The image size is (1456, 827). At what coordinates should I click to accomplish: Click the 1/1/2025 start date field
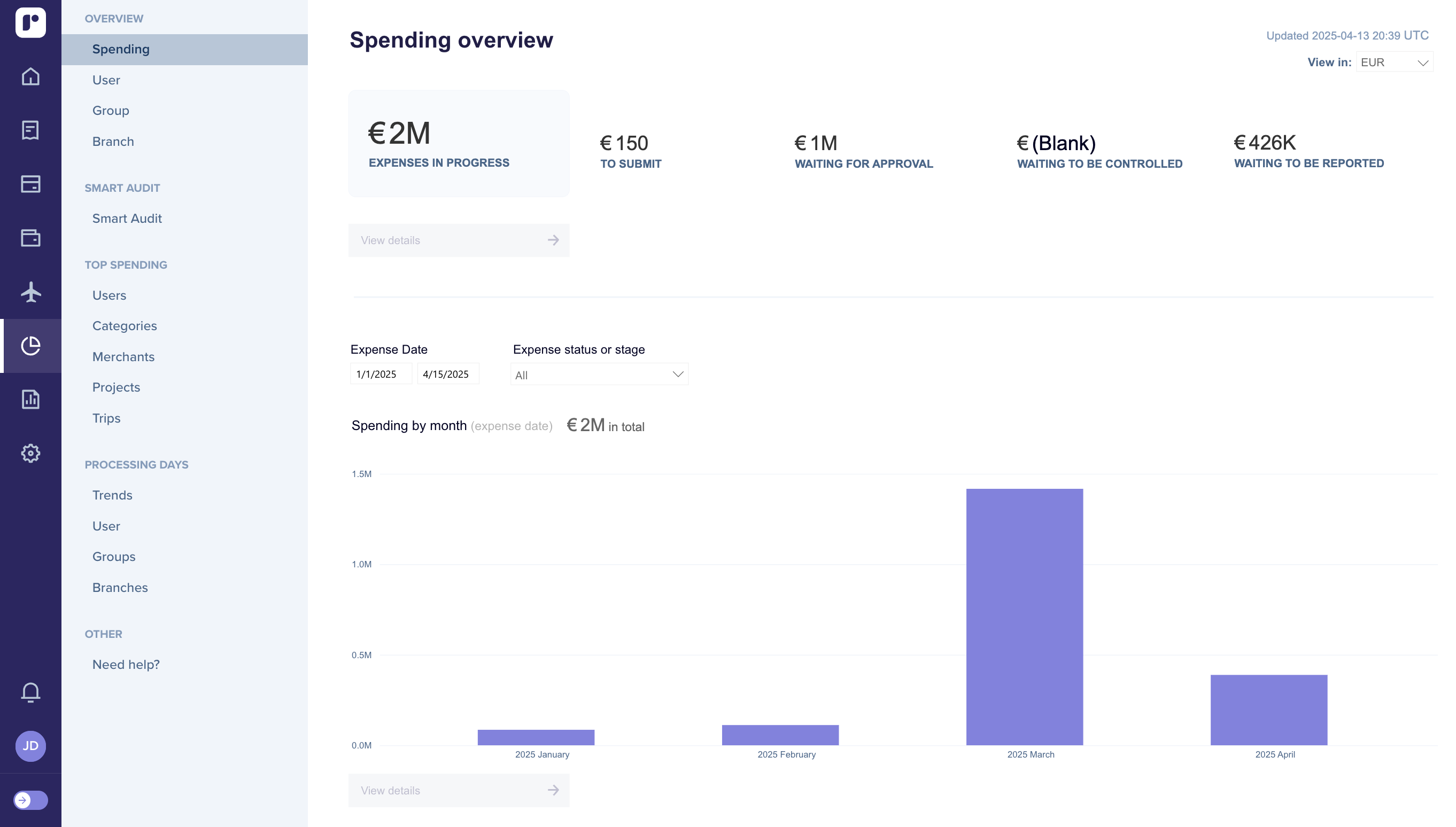click(381, 375)
